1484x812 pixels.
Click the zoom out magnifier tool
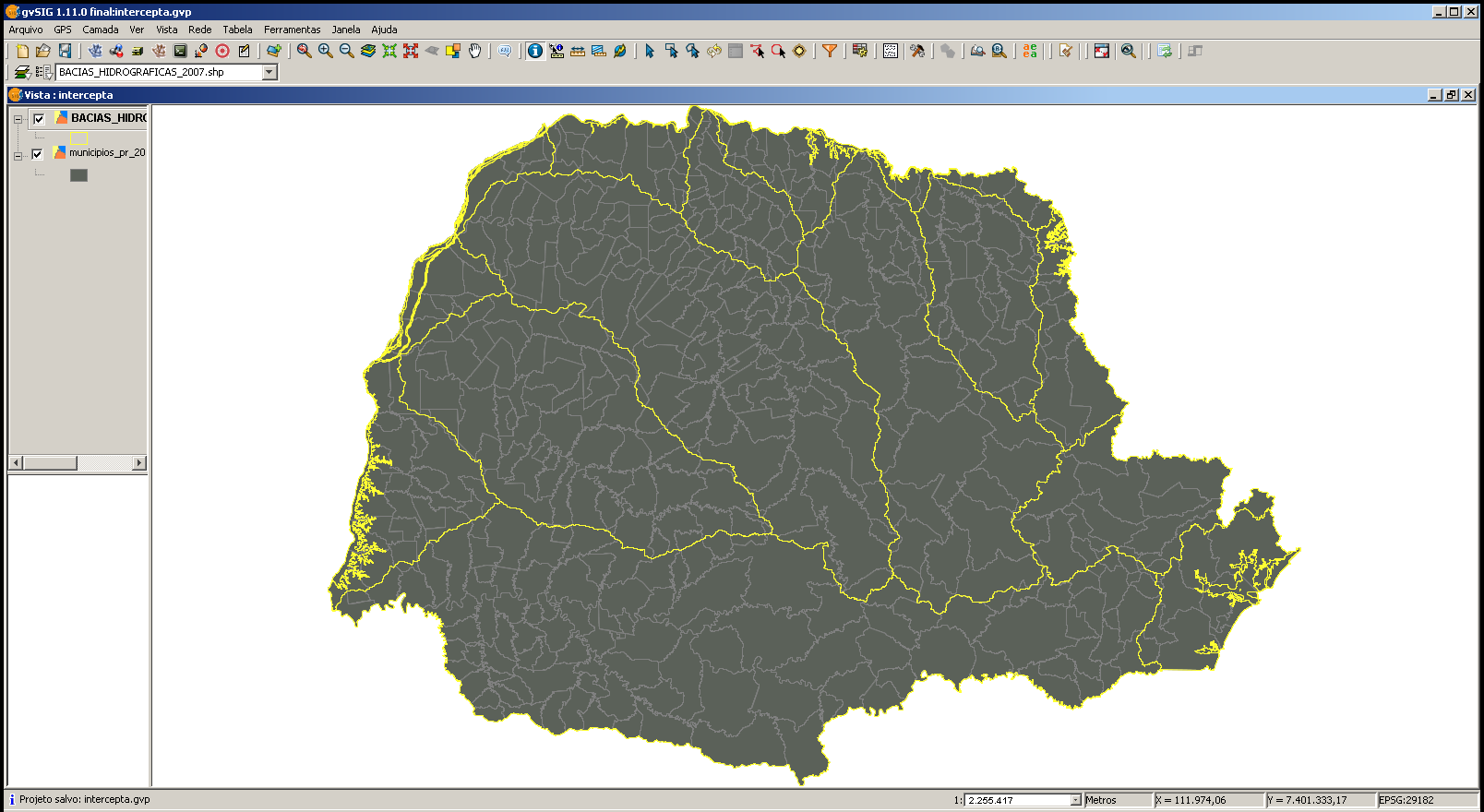point(346,51)
